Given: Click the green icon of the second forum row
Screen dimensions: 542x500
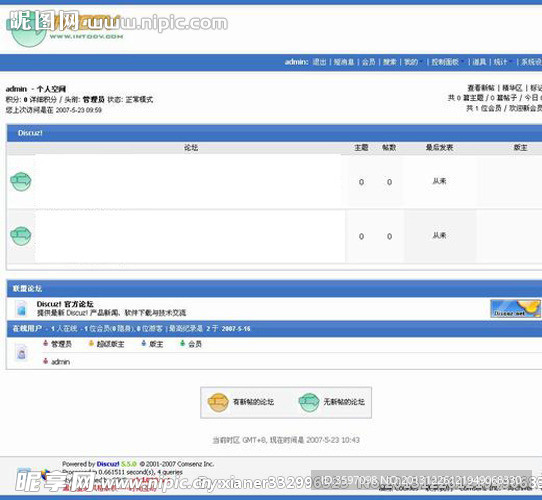Looking at the screenshot, I should (21, 236).
